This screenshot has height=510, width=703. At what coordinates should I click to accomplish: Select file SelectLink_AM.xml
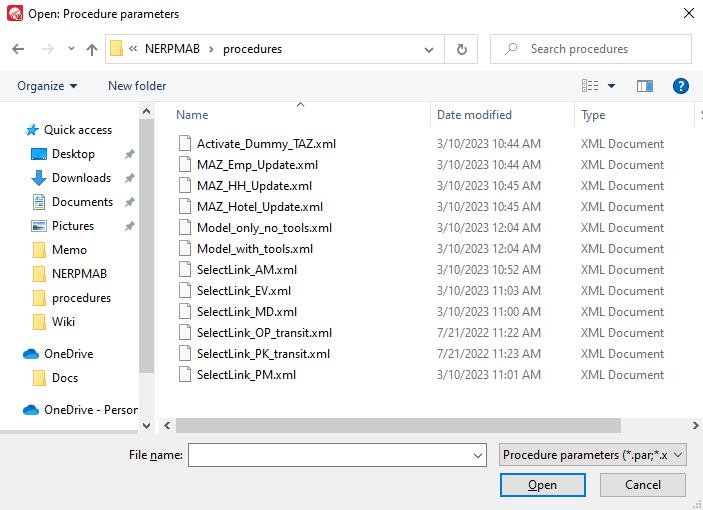click(247, 270)
